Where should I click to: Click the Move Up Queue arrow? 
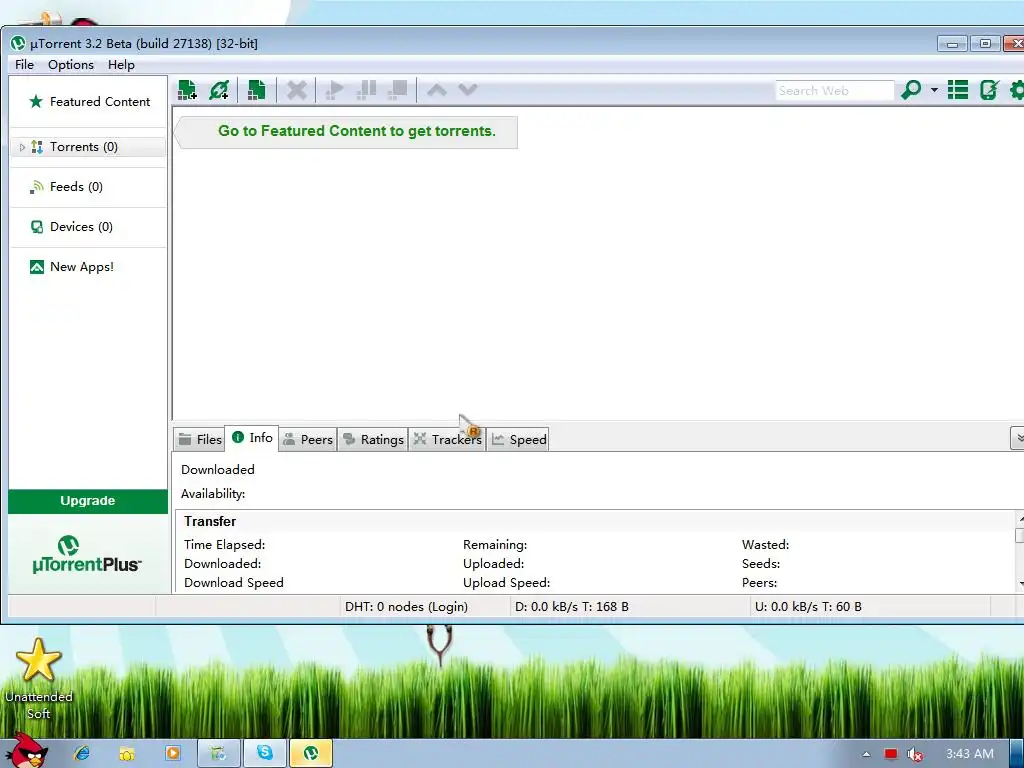437,90
